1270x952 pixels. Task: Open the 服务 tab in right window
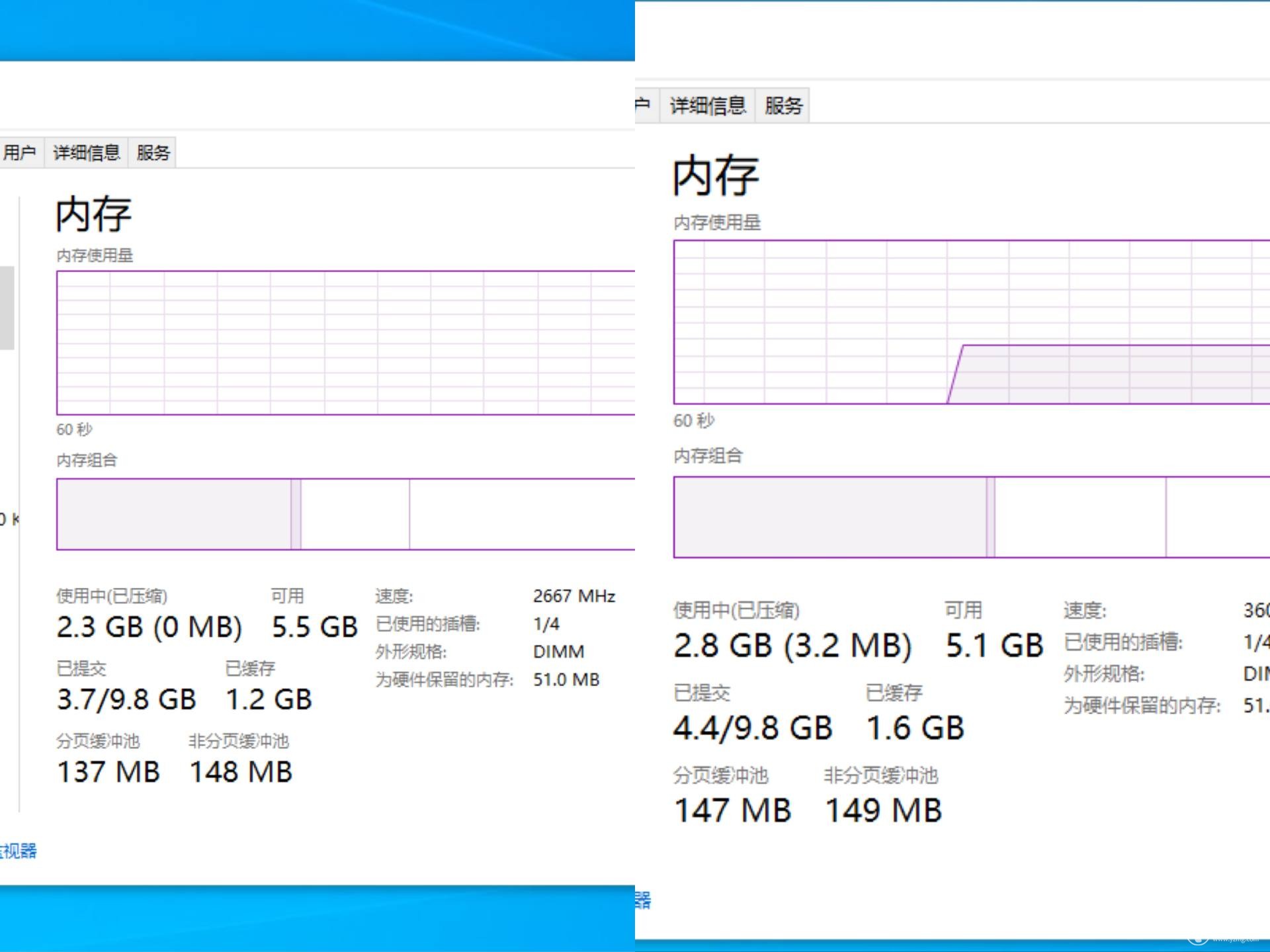click(x=783, y=106)
